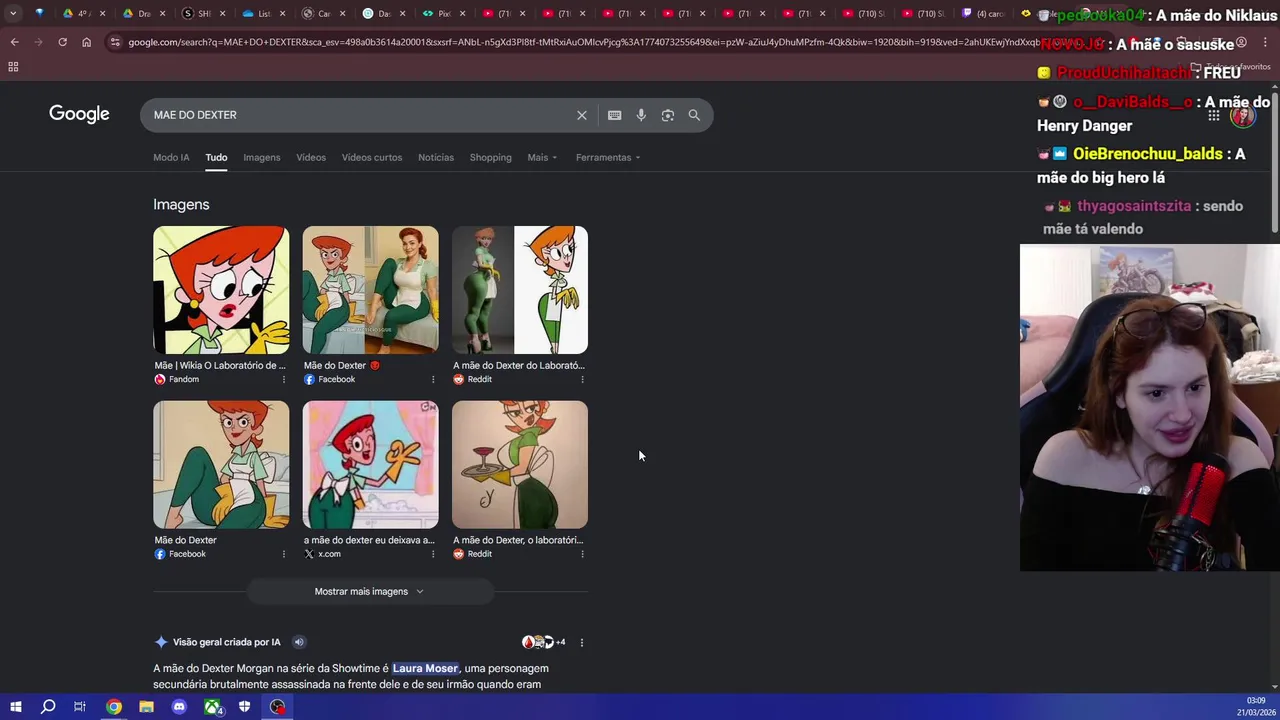Viewport: 1280px width, 720px height.
Task: Open AI overview source icons +4
Action: tap(544, 642)
